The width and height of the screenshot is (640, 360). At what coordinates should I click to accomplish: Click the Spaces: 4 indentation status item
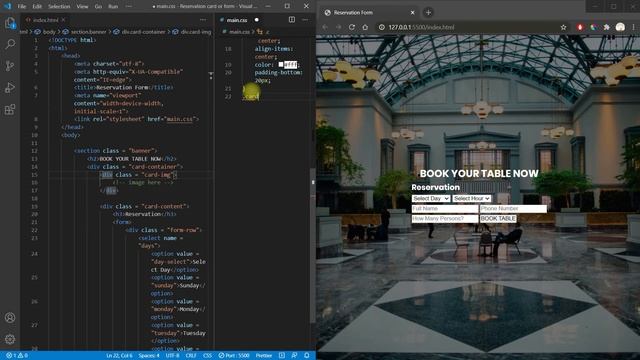point(149,356)
